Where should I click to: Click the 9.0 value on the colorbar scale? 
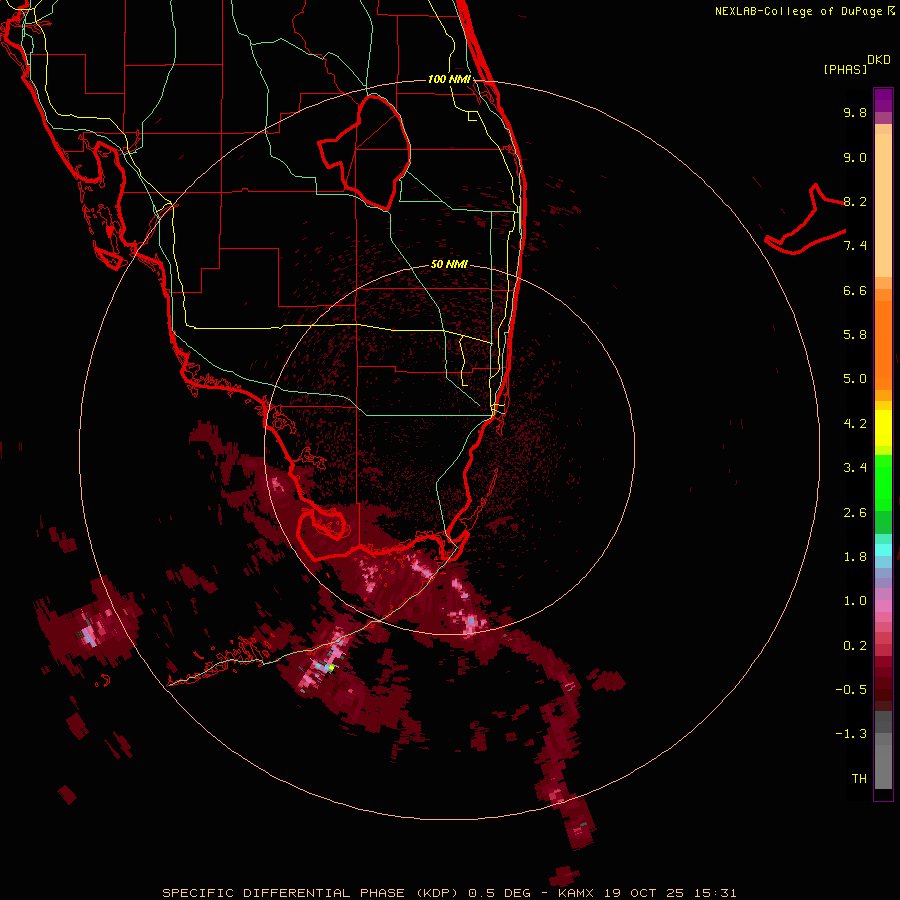click(855, 157)
